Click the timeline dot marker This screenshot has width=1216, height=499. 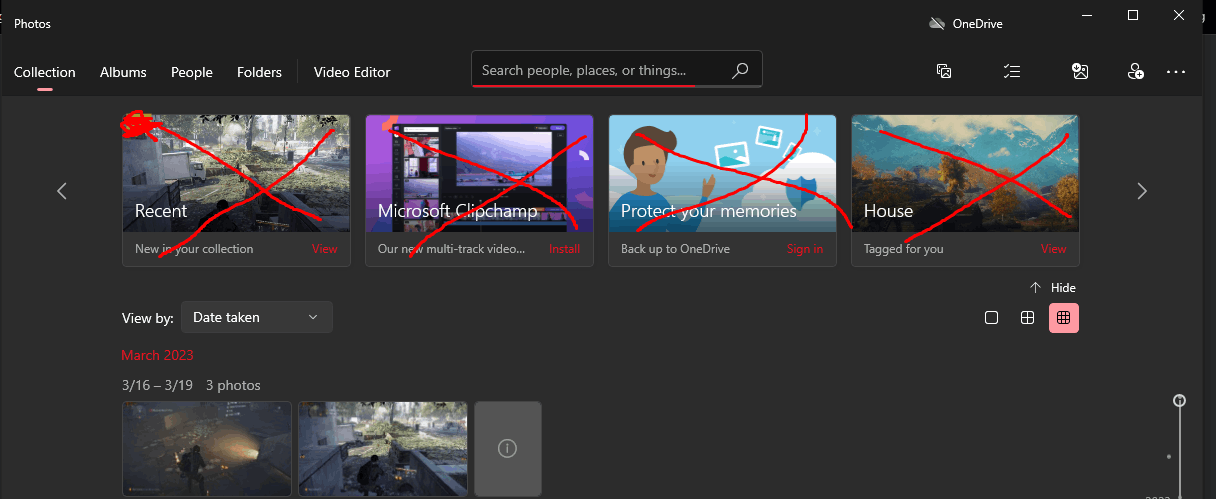pos(1169,457)
